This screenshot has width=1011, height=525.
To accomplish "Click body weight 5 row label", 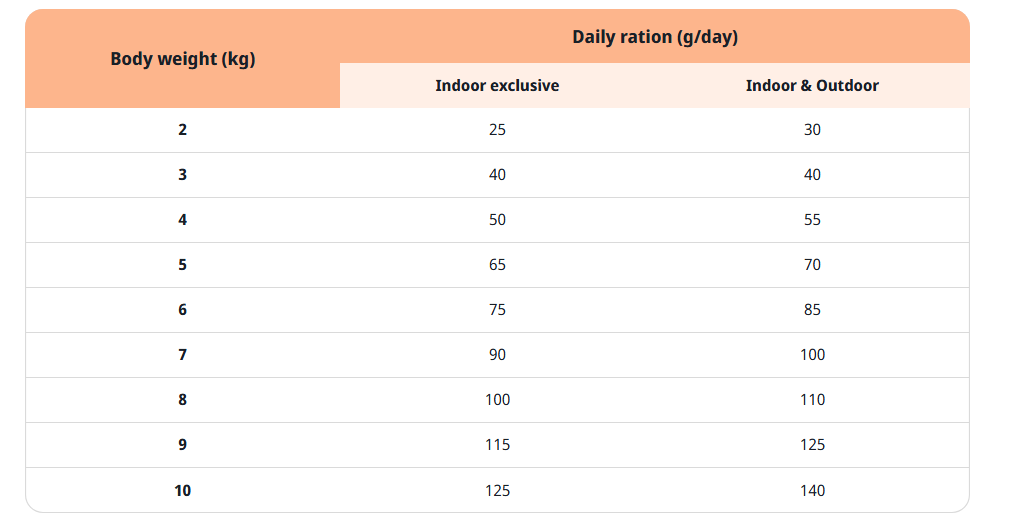I will pos(182,265).
